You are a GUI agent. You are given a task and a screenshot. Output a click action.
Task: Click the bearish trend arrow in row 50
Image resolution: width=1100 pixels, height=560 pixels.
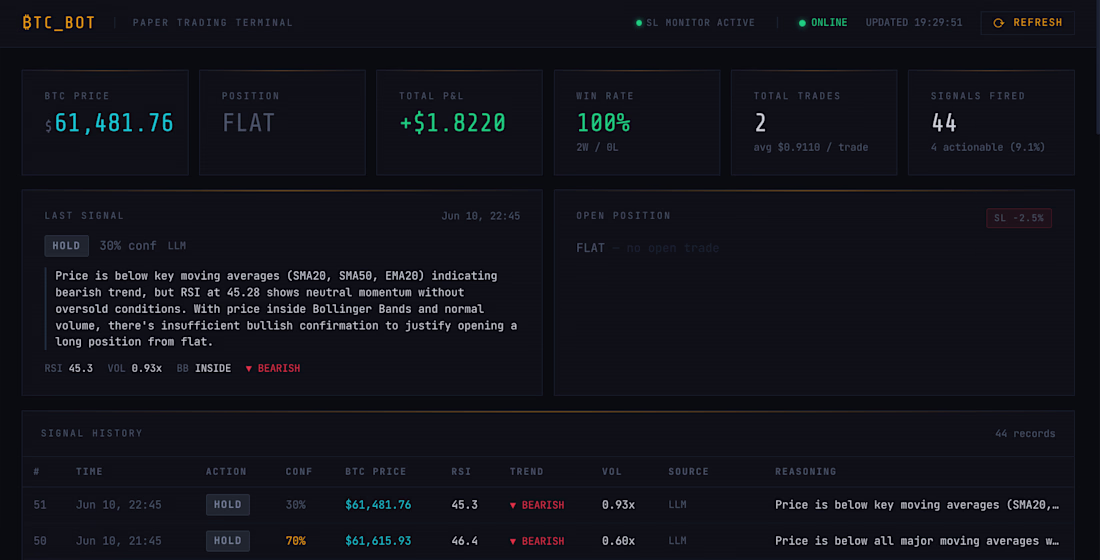(x=513, y=542)
